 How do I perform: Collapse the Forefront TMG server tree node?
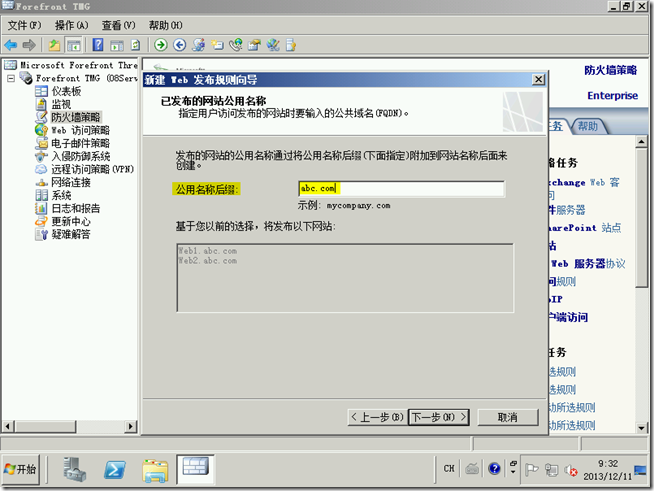(x=11, y=78)
